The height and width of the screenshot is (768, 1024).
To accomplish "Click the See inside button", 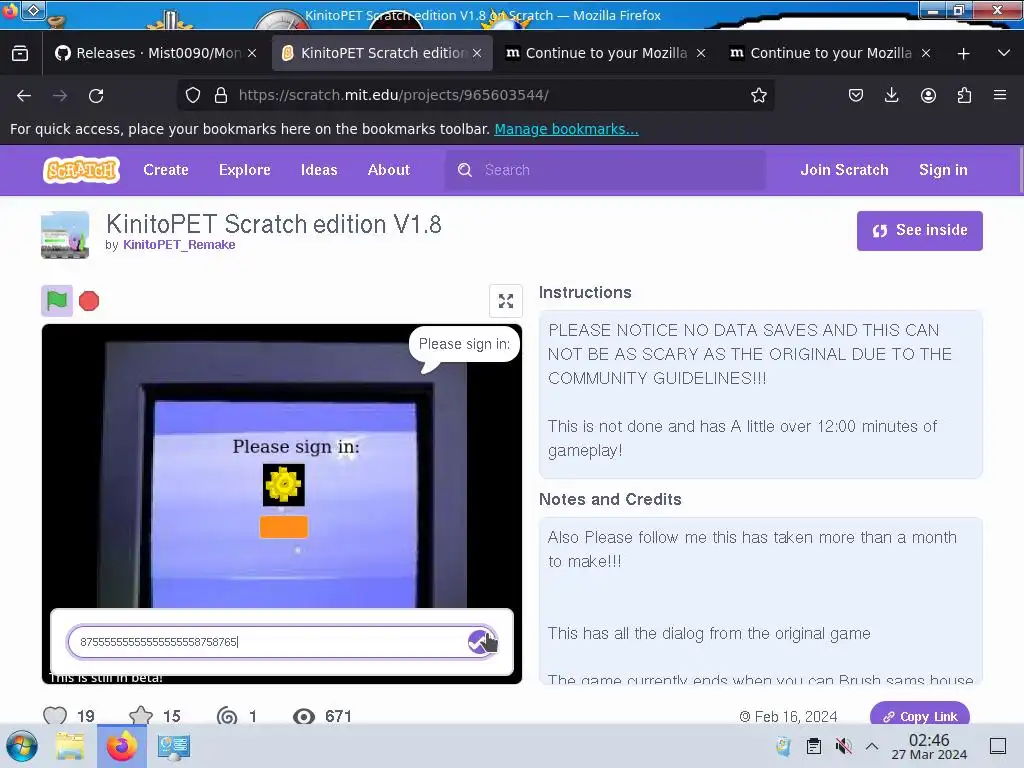I will point(920,231).
